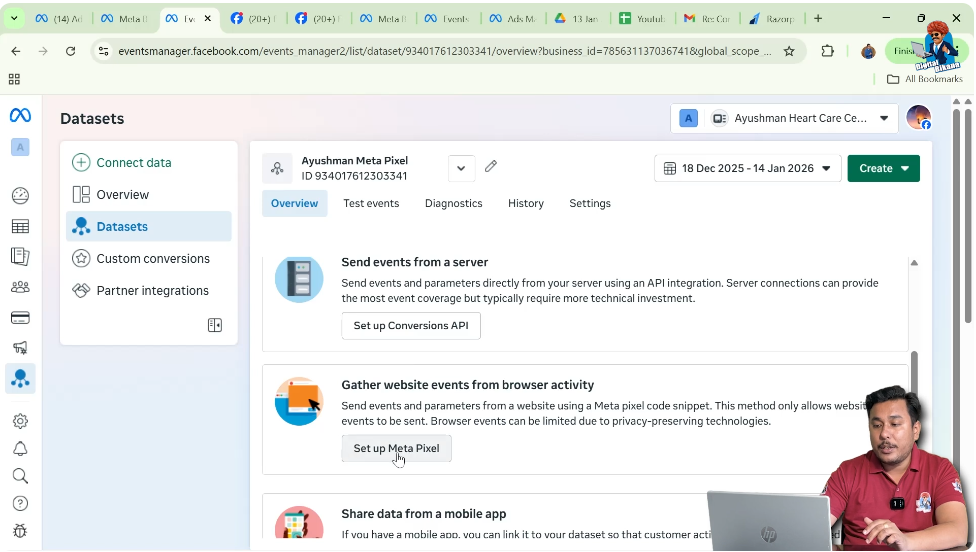Select Datasets in the left panel

tap(149, 227)
